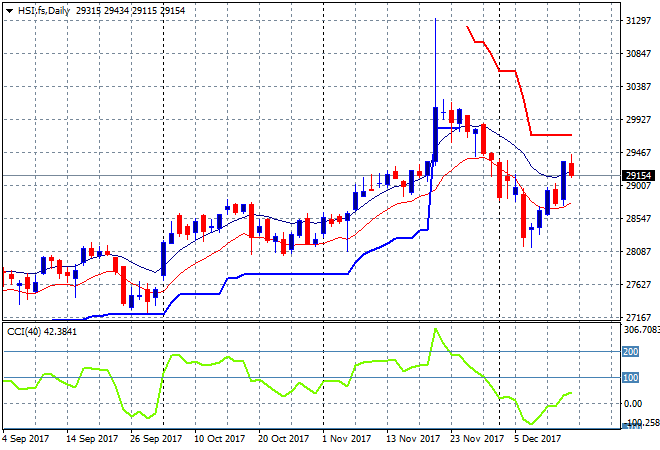Click the 306.7083 CCI scale label

[641, 329]
